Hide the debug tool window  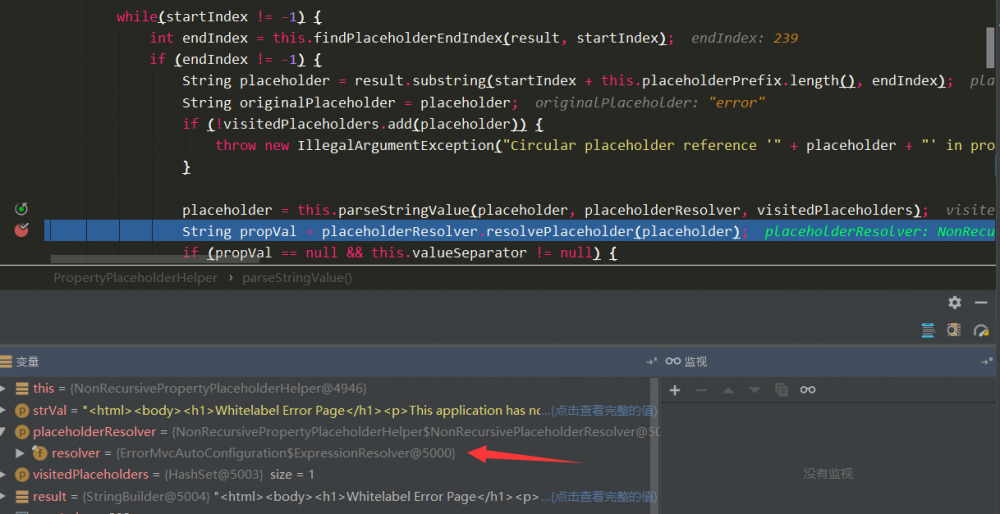(x=982, y=302)
